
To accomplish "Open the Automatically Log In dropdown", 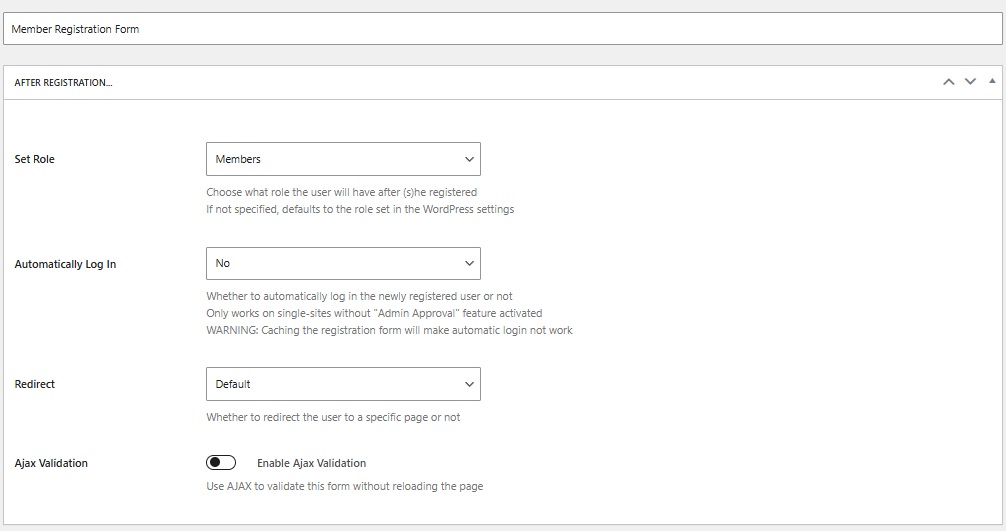I will 343,264.
